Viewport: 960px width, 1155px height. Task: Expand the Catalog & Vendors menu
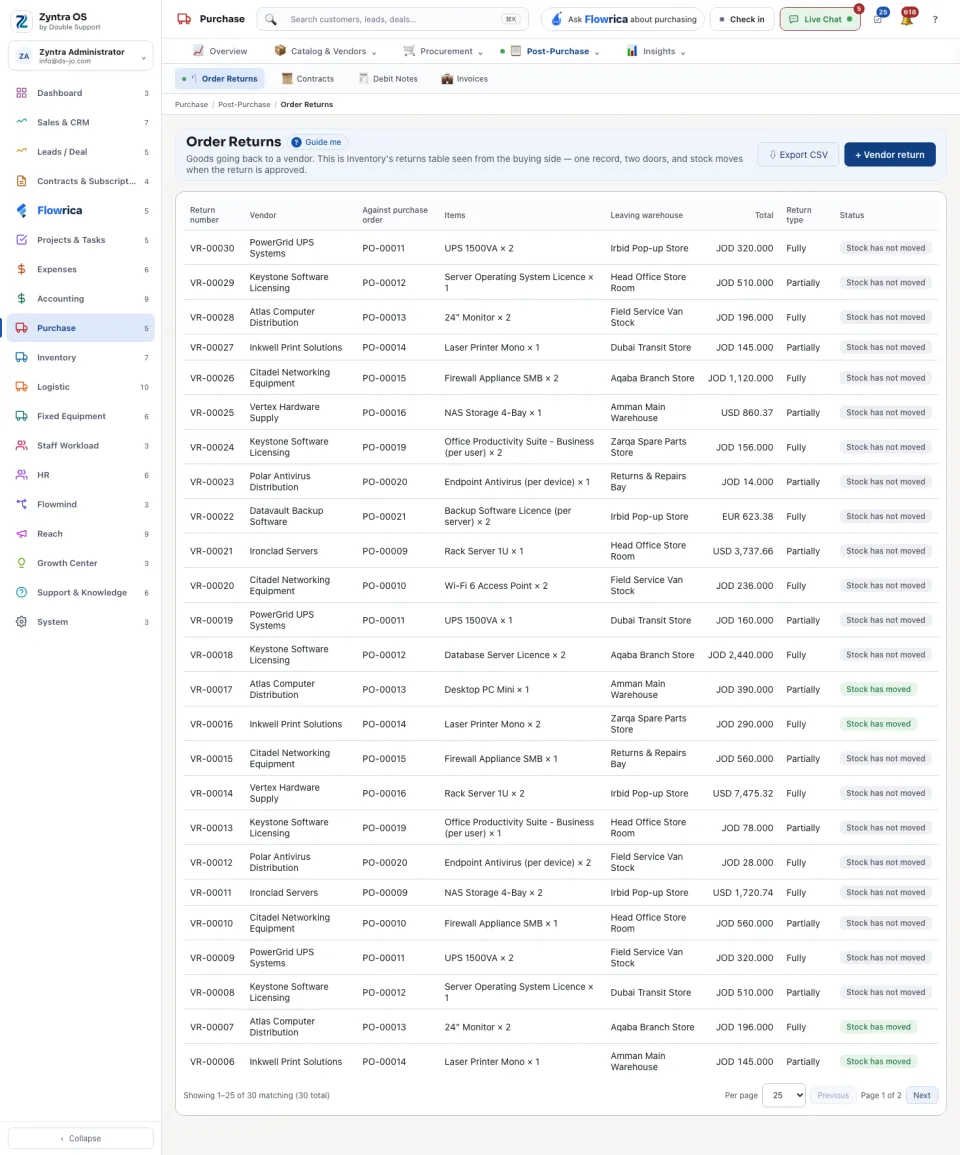point(325,52)
